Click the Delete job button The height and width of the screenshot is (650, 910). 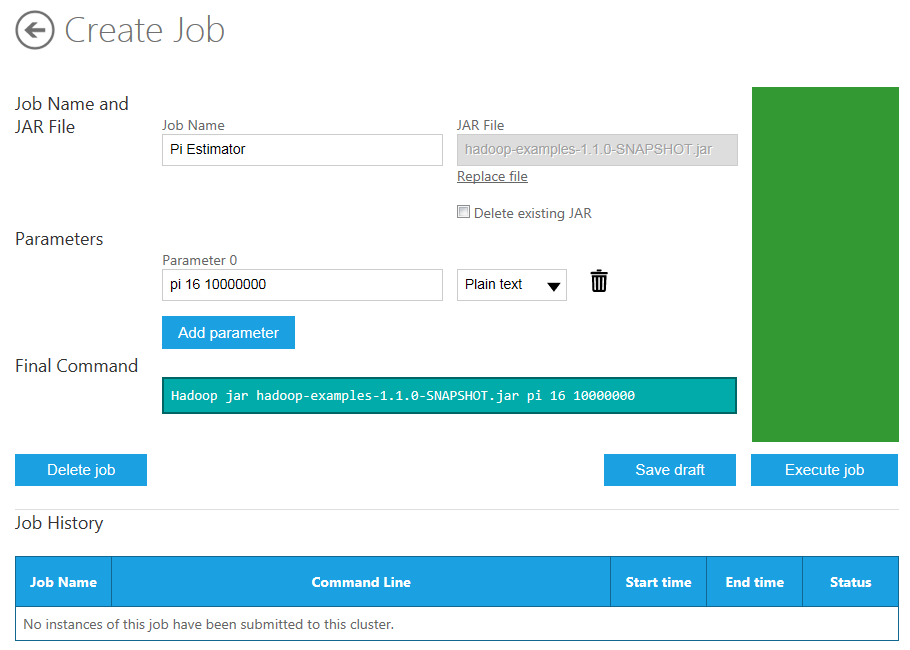pyautogui.click(x=81, y=470)
